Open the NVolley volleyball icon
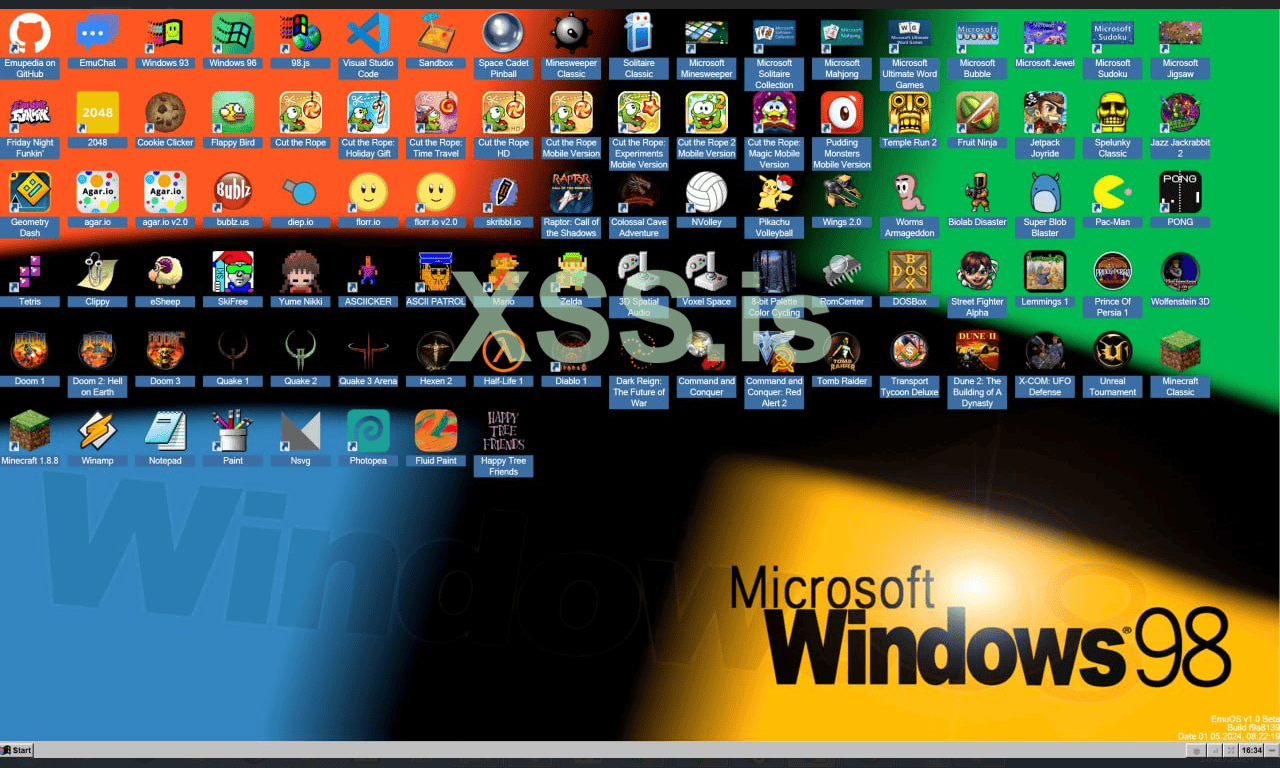Screen dimensions: 1280x768 [x=707, y=192]
